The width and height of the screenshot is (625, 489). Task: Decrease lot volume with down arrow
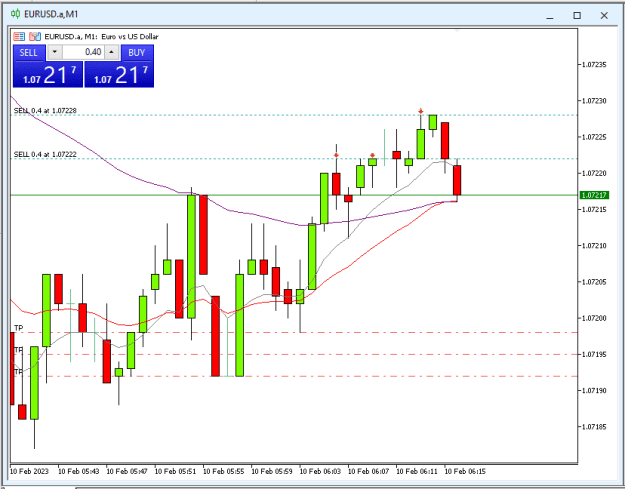55,52
